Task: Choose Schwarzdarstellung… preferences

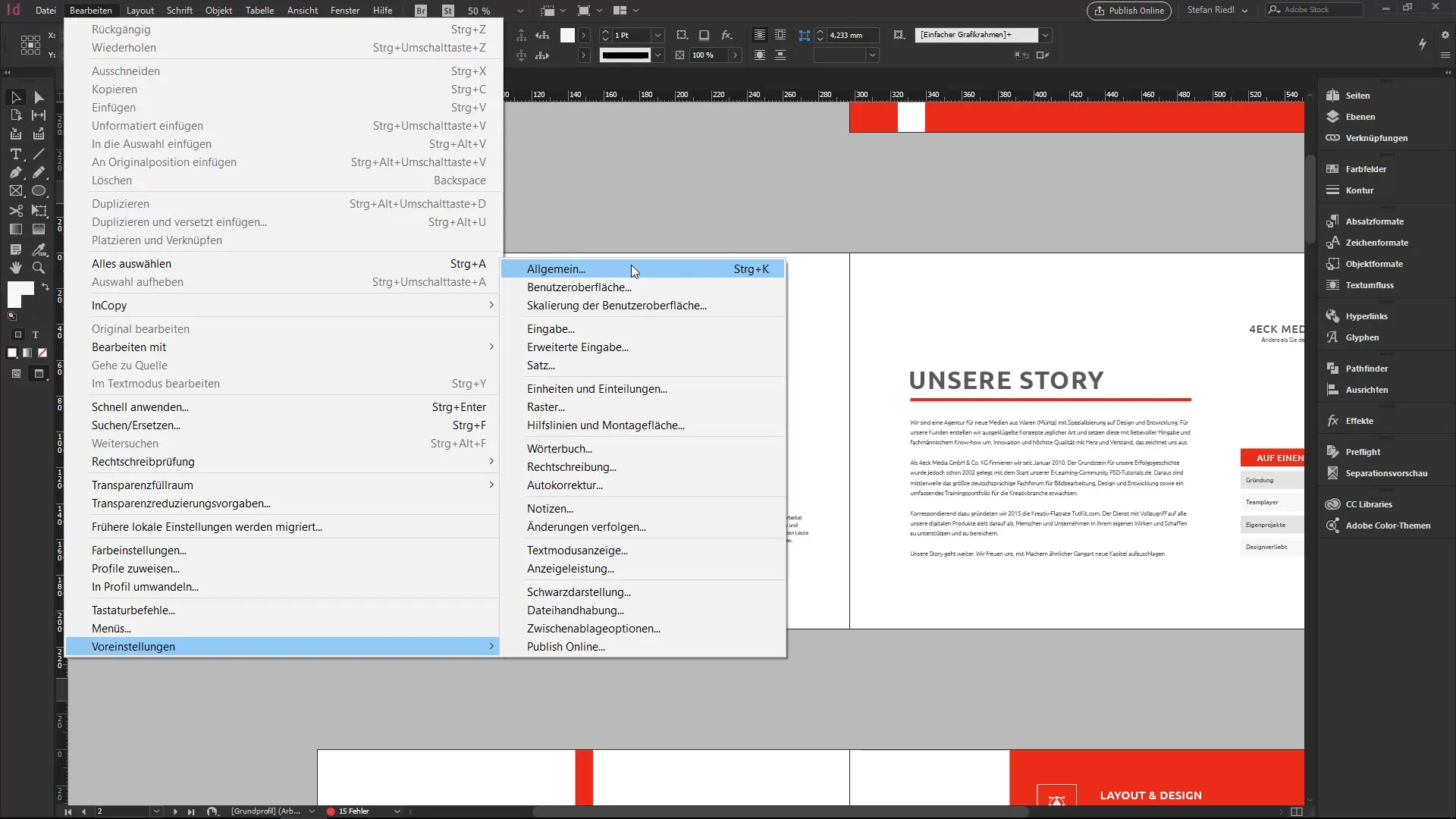Action: [x=642, y=592]
